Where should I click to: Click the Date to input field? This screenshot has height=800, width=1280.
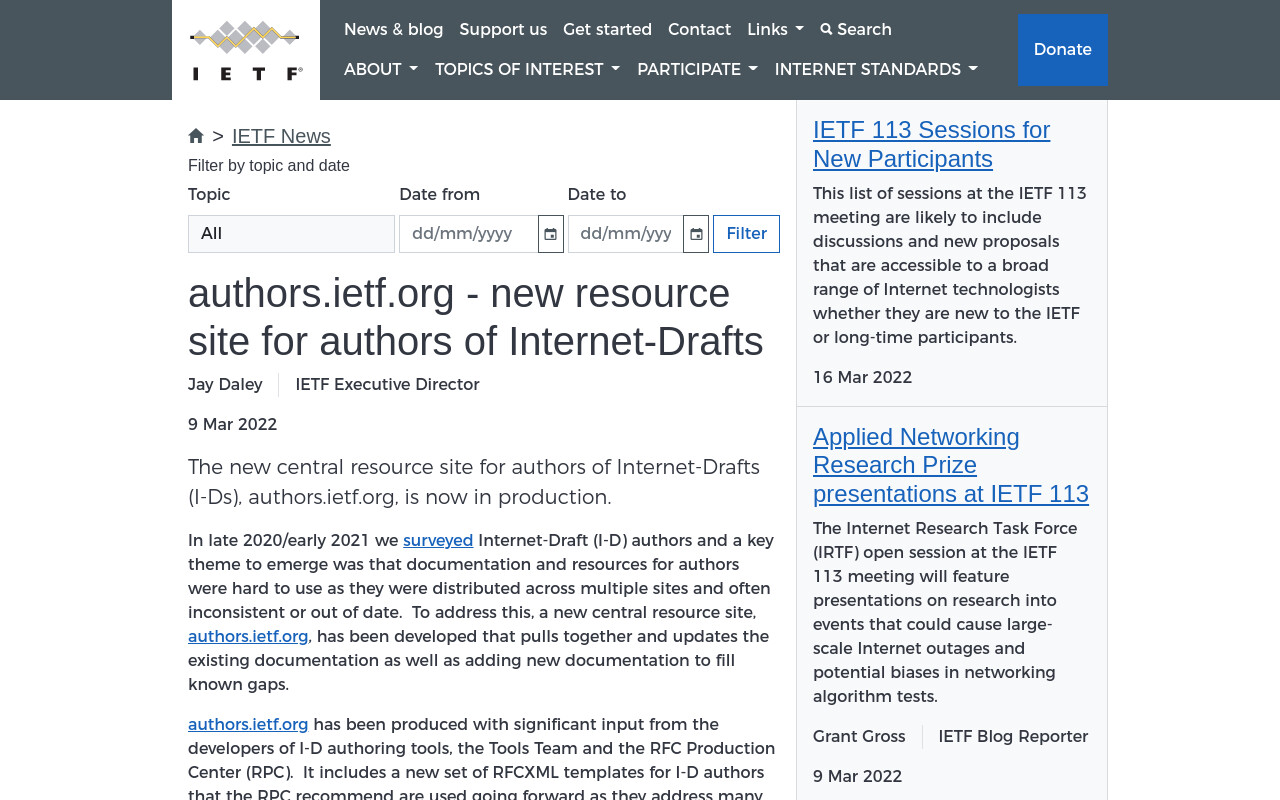(625, 234)
